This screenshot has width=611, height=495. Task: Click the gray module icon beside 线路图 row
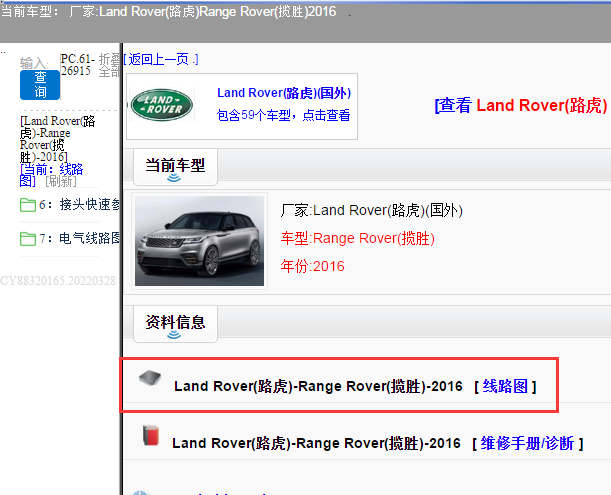[150, 378]
